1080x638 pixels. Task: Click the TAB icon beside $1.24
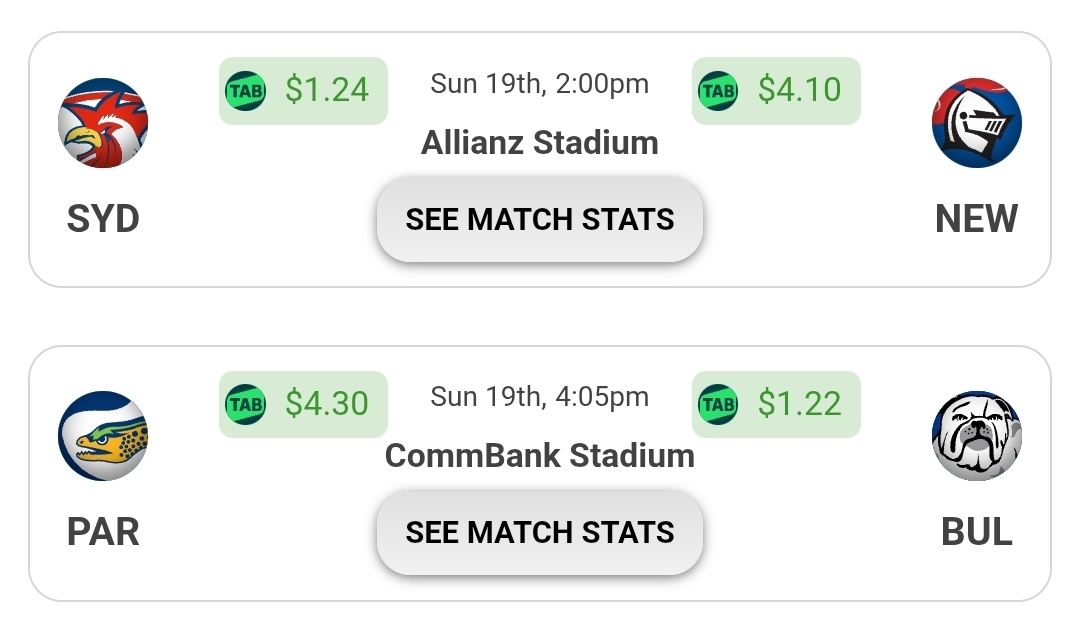245,91
